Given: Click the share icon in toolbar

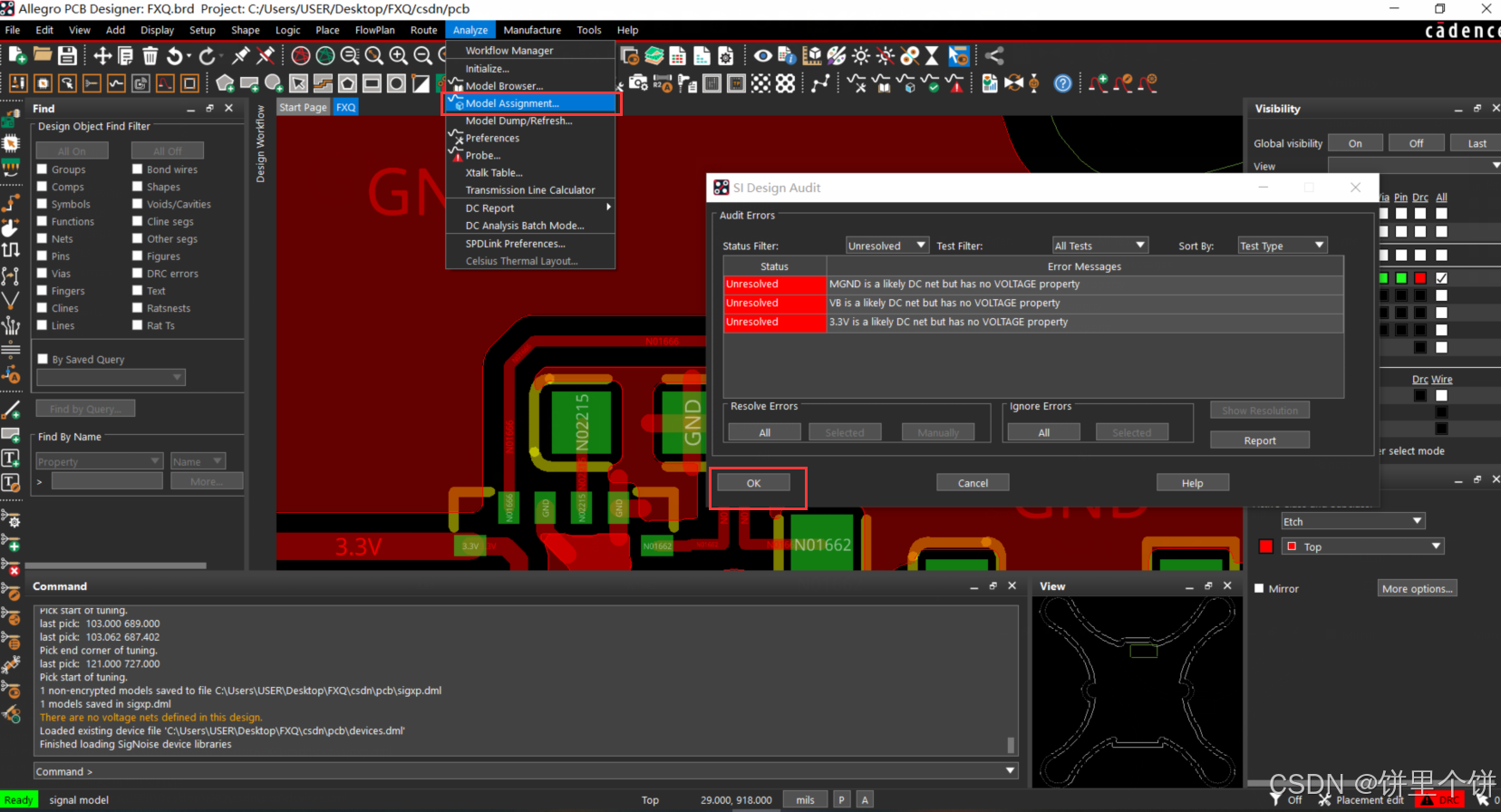Looking at the screenshot, I should [x=994, y=55].
